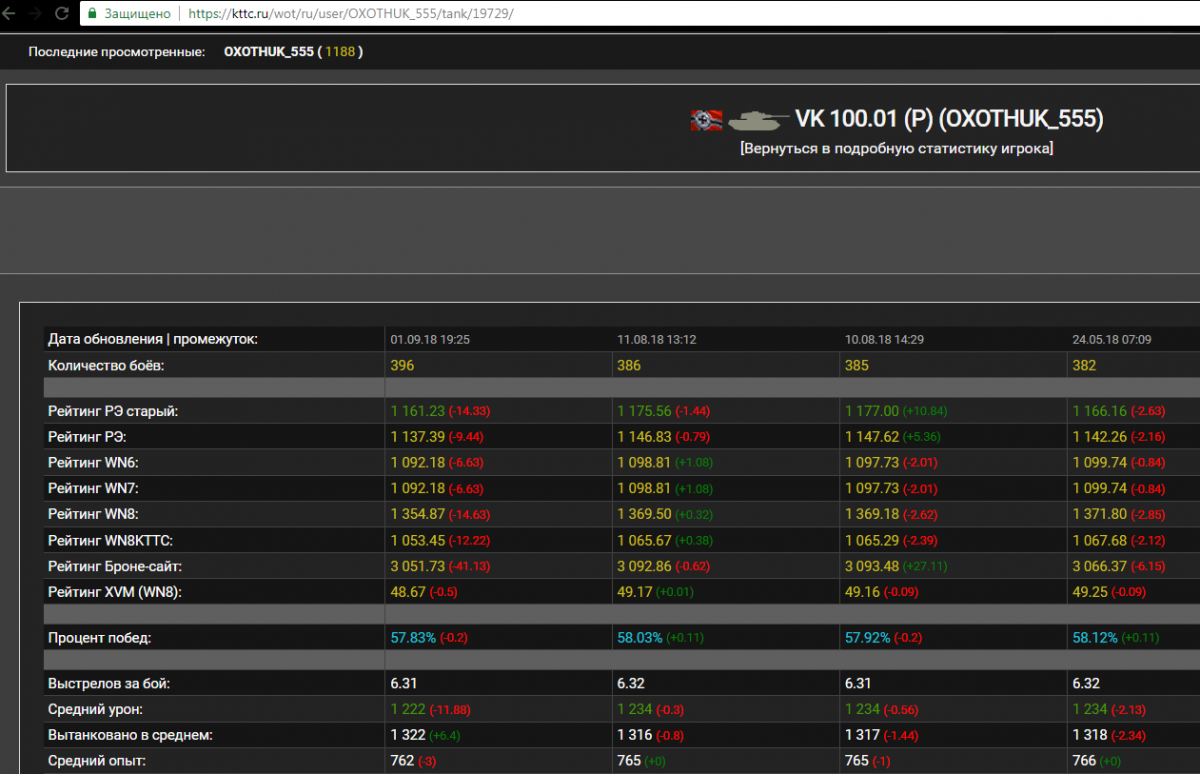Viewport: 1200px width, 774px height.
Task: Click the green secure padlock icon
Action: [x=92, y=14]
